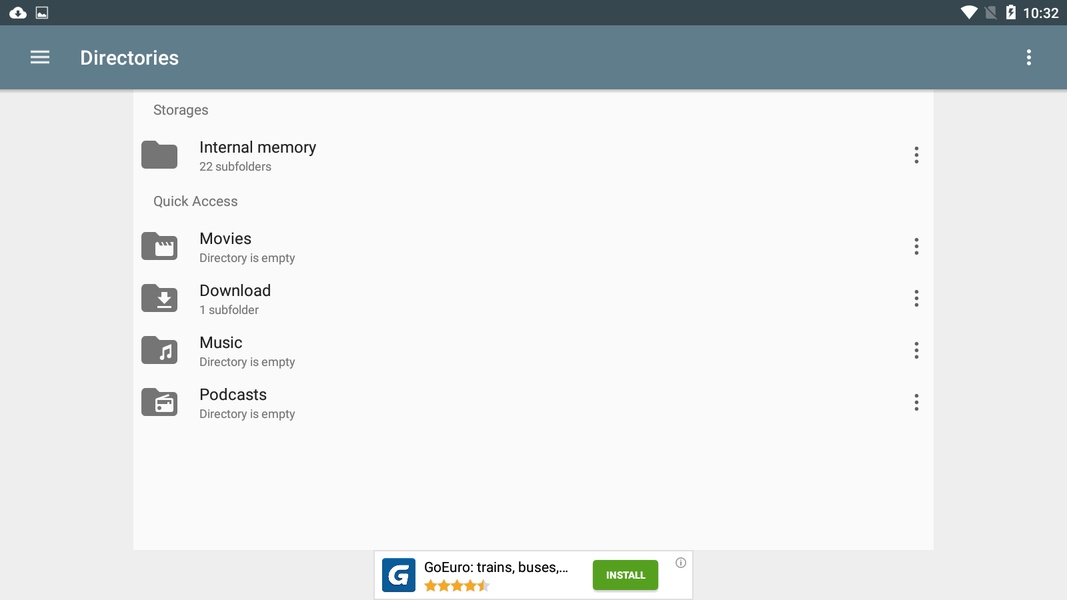Open the toolbar overflow options menu
Viewport: 1067px width, 600px height.
click(1028, 58)
